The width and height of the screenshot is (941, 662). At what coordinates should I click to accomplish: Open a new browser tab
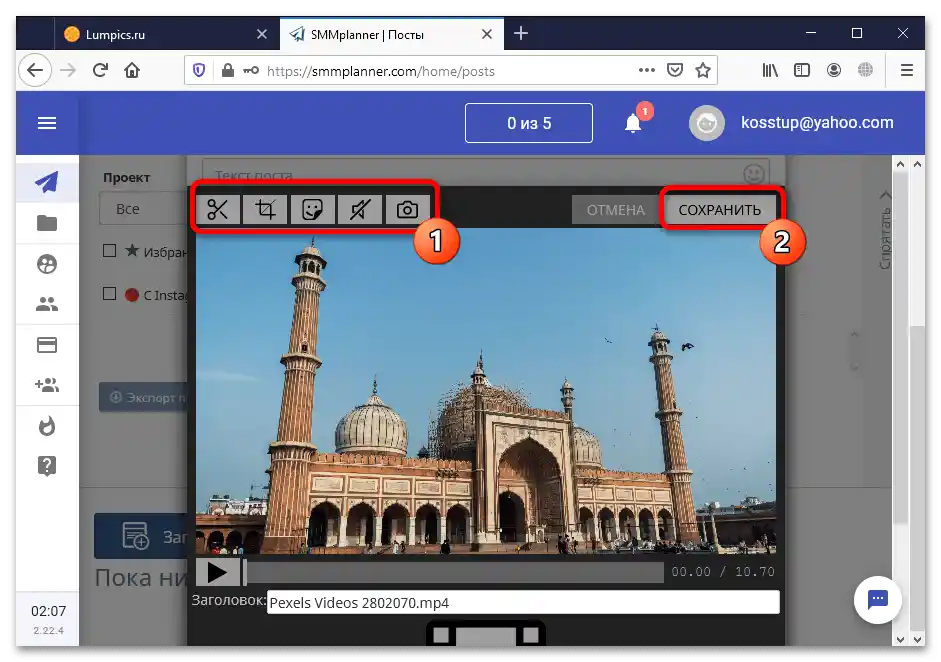[x=521, y=34]
